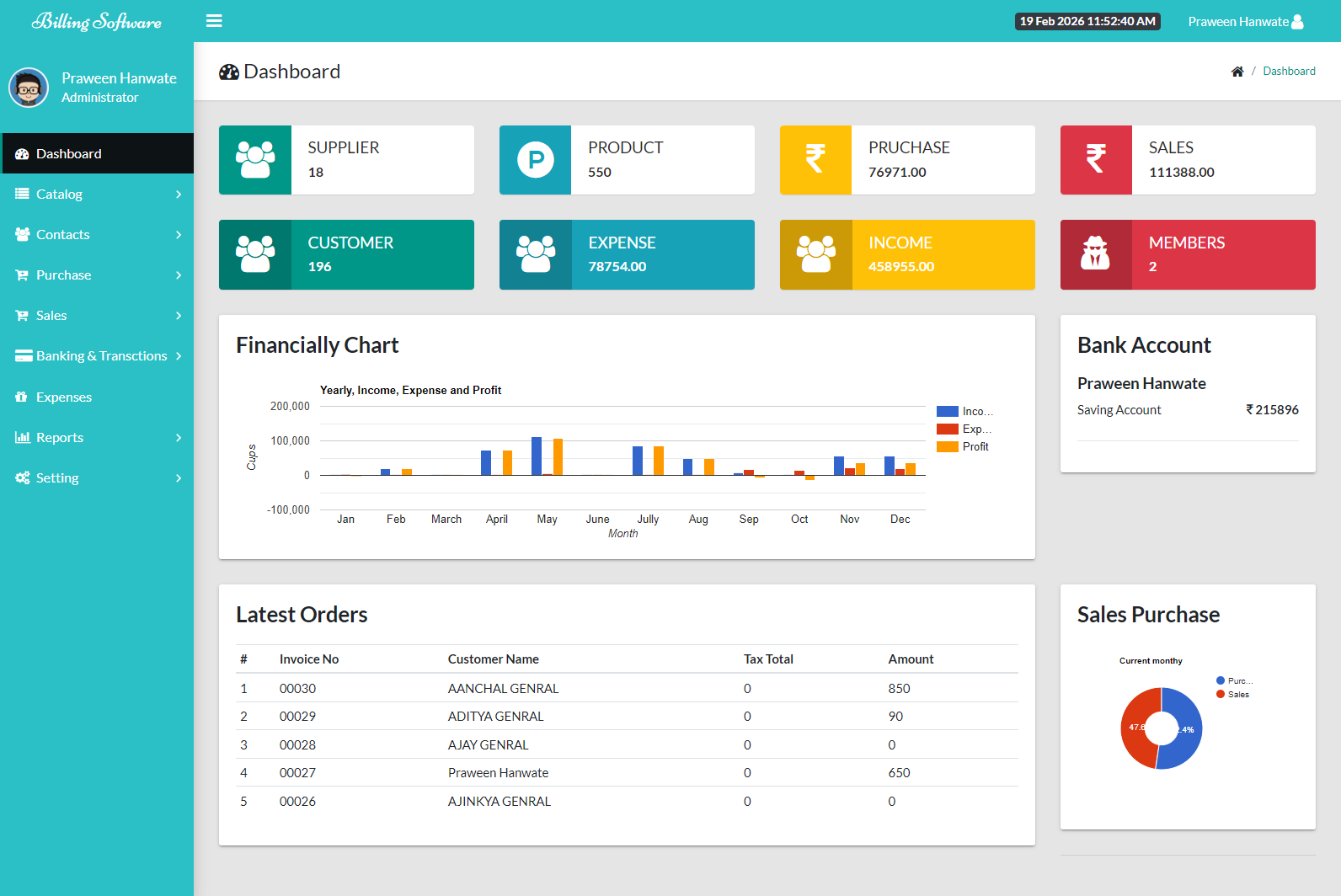Click the Income card people icon
This screenshot has width=1341, height=896.
tap(815, 254)
